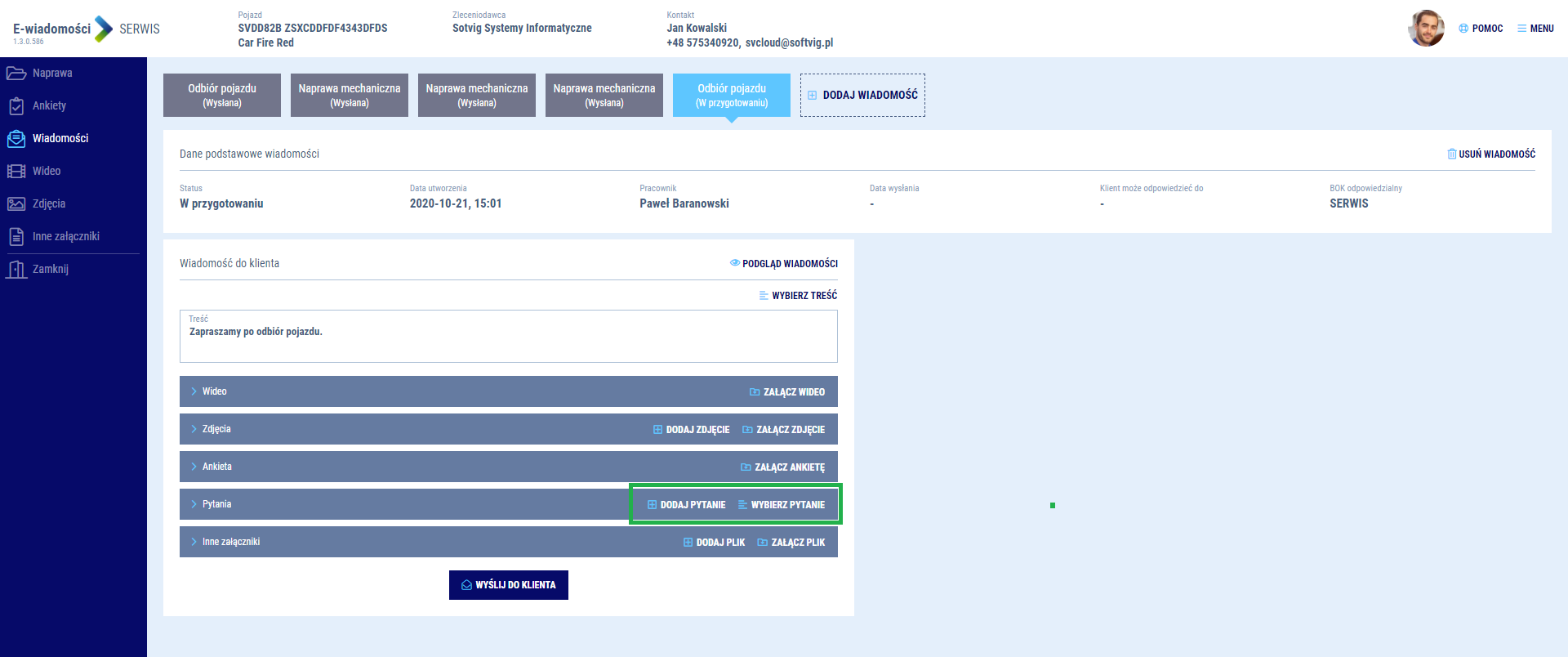The width and height of the screenshot is (1568, 657).
Task: Click the Zamknij door icon
Action: point(16,270)
